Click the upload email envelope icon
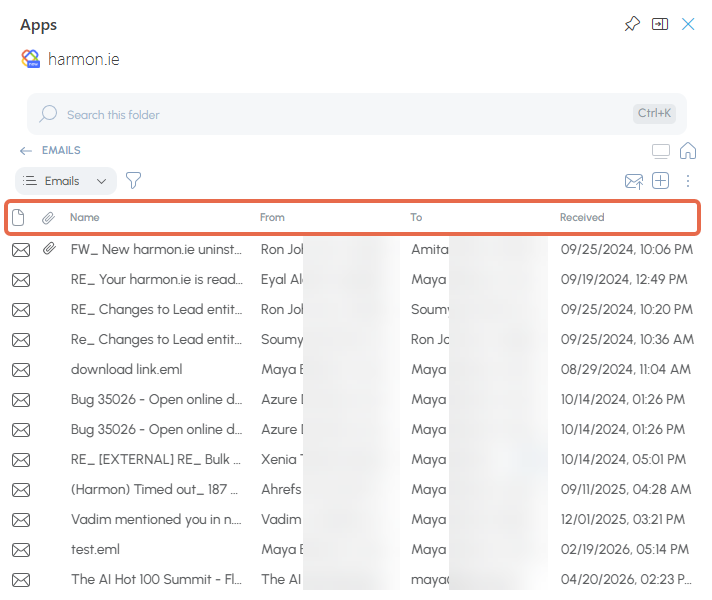712x600 pixels. coord(634,181)
